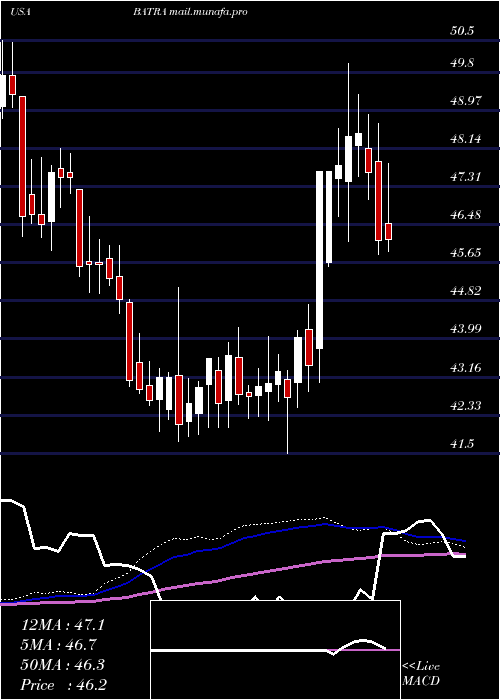
Task: Click the 48.97 price axis label
Action: [x=466, y=100]
